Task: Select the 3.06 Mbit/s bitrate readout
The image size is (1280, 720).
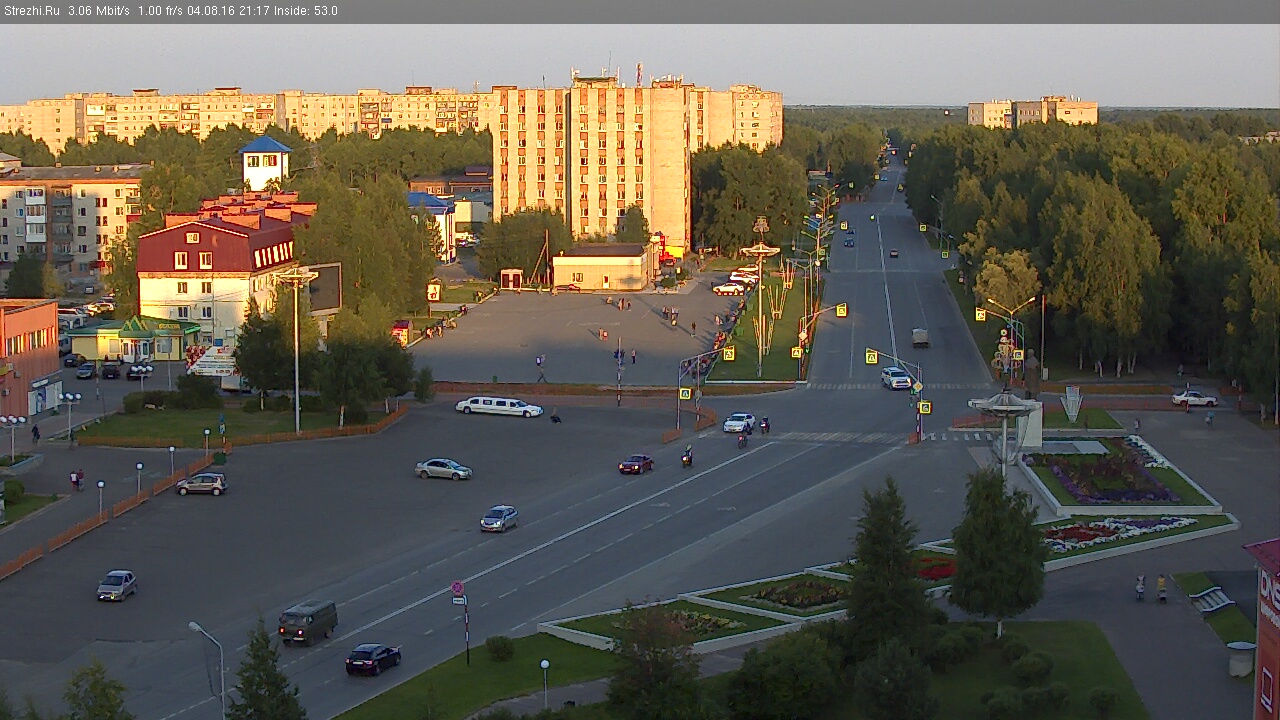Action: point(99,11)
